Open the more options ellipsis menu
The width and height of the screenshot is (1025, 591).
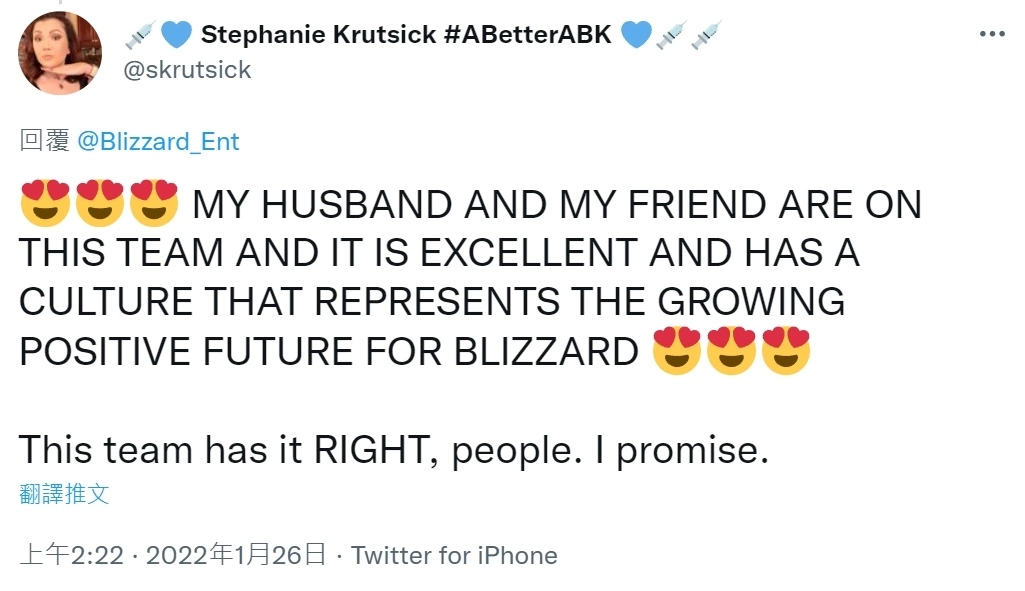click(x=991, y=34)
